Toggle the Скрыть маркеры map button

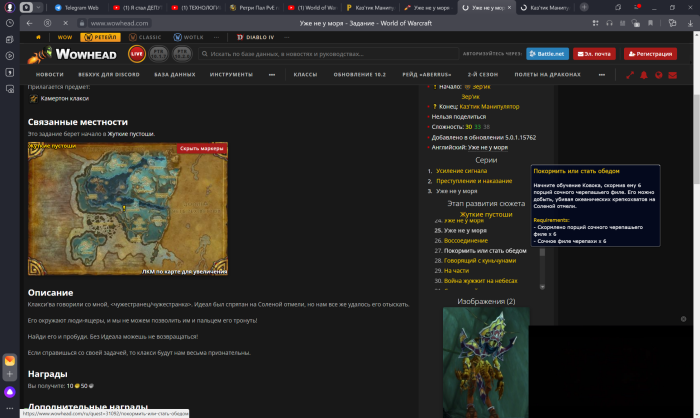coord(202,148)
